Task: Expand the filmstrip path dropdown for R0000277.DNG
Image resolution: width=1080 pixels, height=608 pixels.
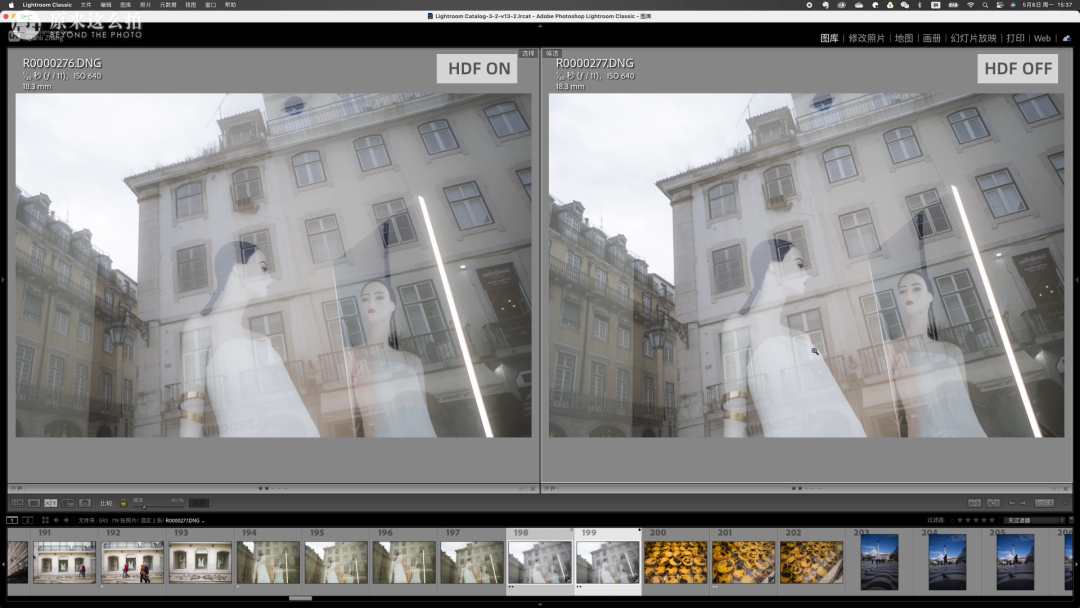Action: coord(203,521)
